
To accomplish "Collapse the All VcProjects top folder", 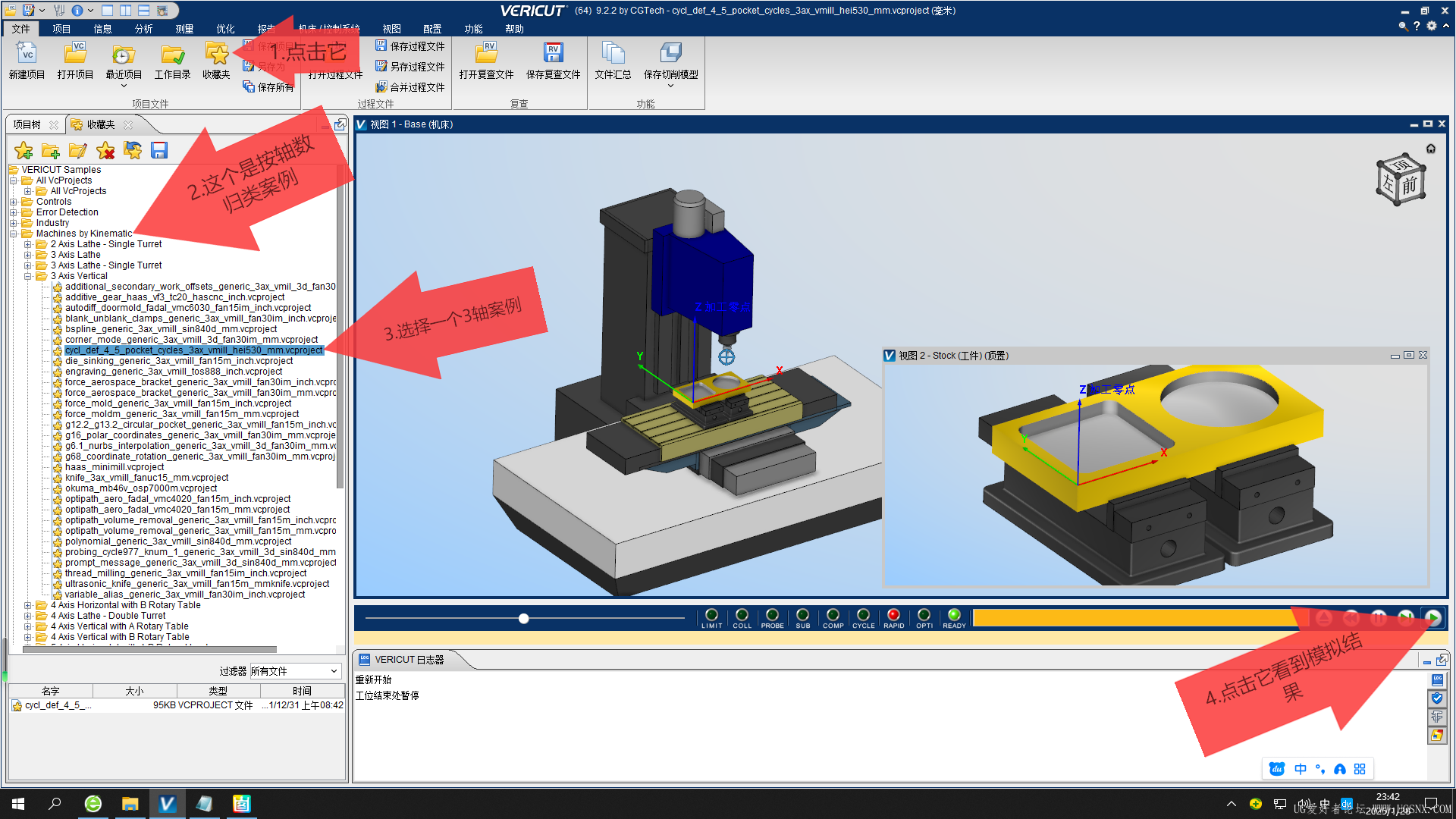I will (x=14, y=180).
